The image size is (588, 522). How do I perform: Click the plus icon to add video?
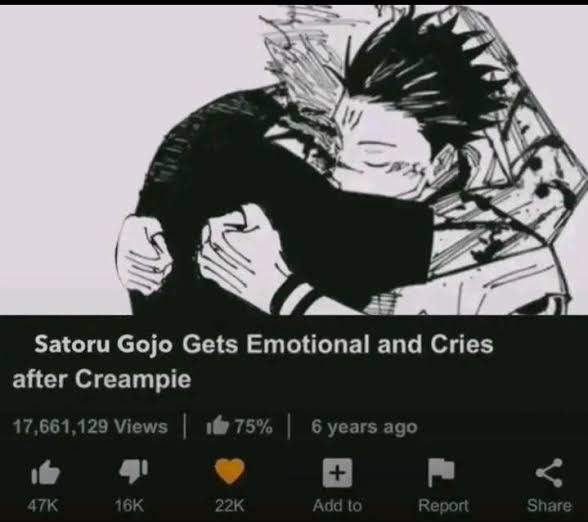pos(338,472)
